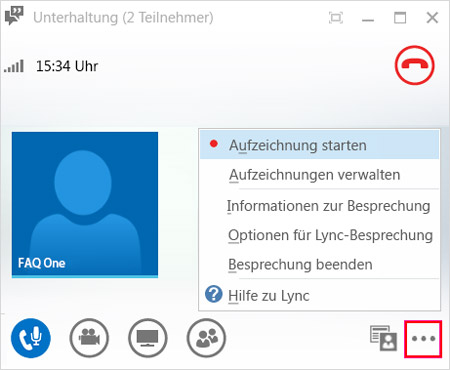Minimize the Unterhaltung window

pos(368,20)
